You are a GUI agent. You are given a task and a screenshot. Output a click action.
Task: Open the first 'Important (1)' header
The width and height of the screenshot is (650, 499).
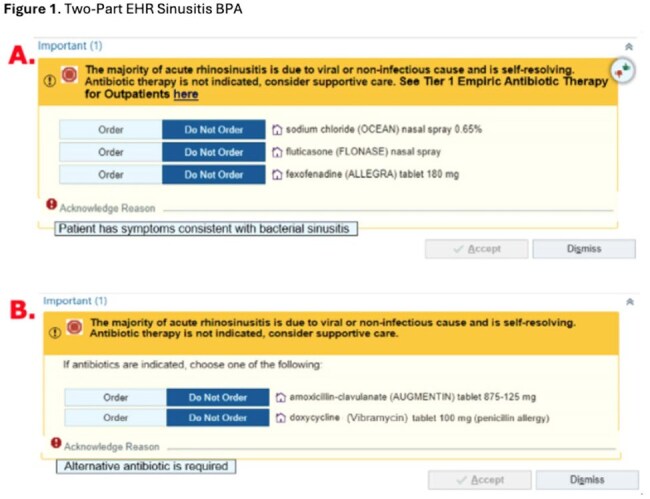click(70, 46)
